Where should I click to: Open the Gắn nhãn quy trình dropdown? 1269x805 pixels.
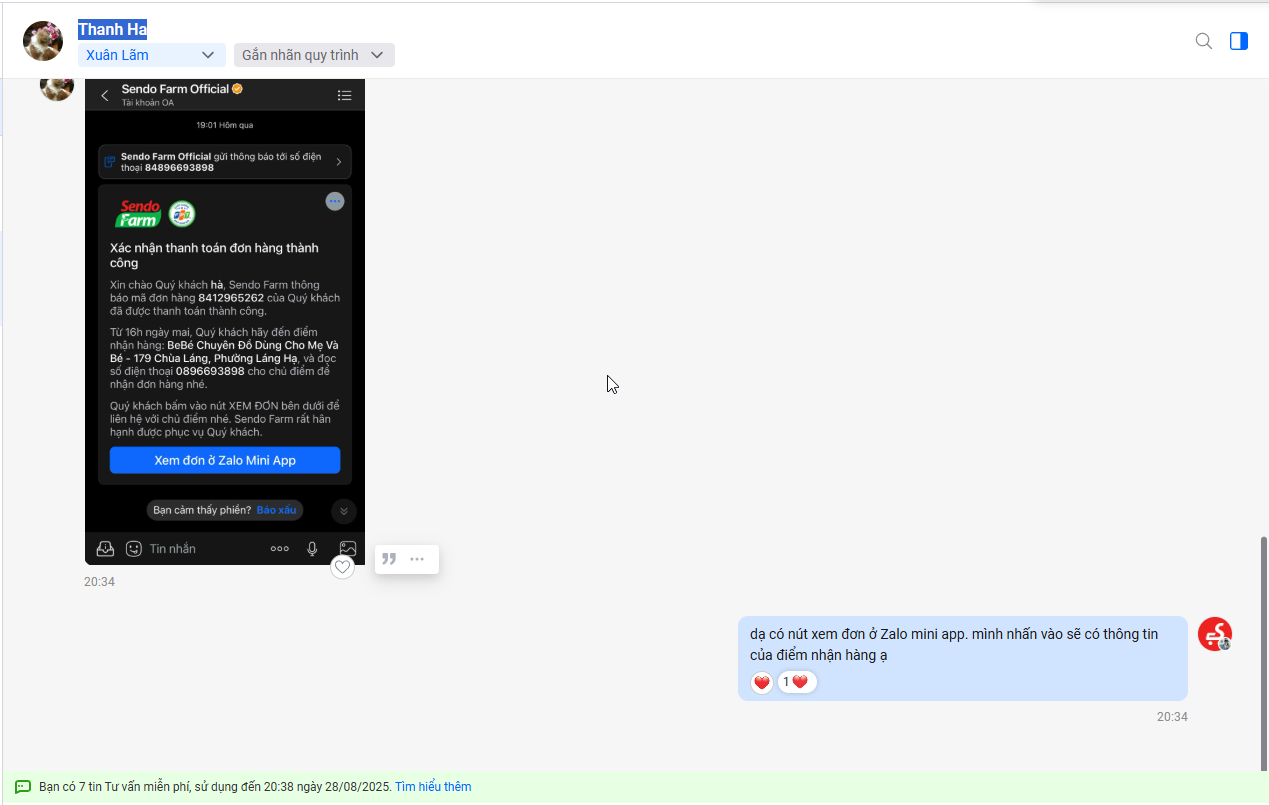(x=314, y=55)
